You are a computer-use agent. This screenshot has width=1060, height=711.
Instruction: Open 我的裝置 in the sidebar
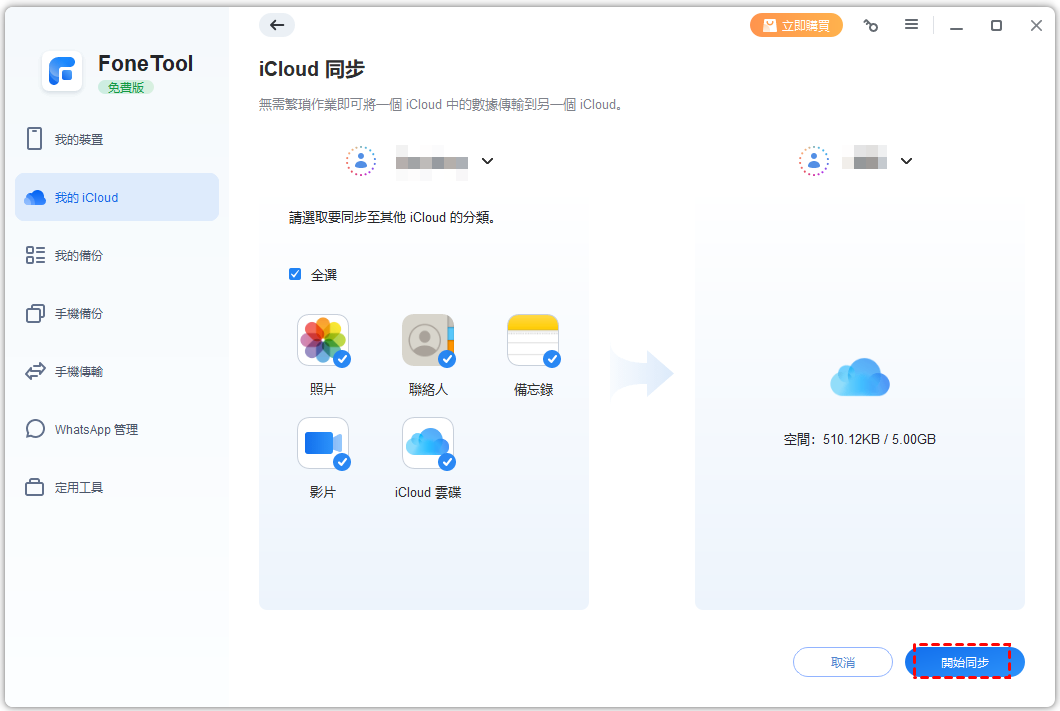[x=79, y=140]
